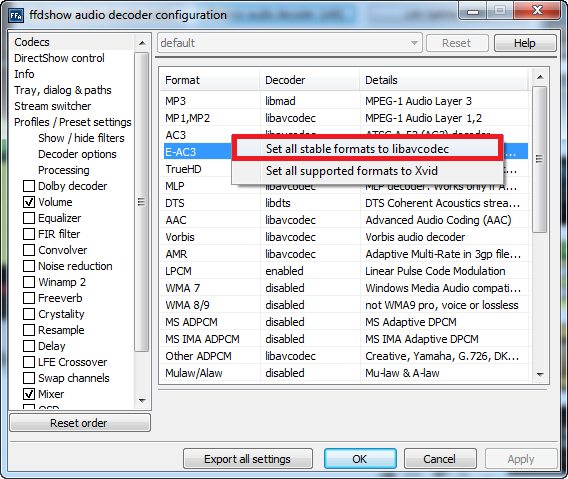Enable the Dolby decoder checkbox
568x479 pixels.
29,186
